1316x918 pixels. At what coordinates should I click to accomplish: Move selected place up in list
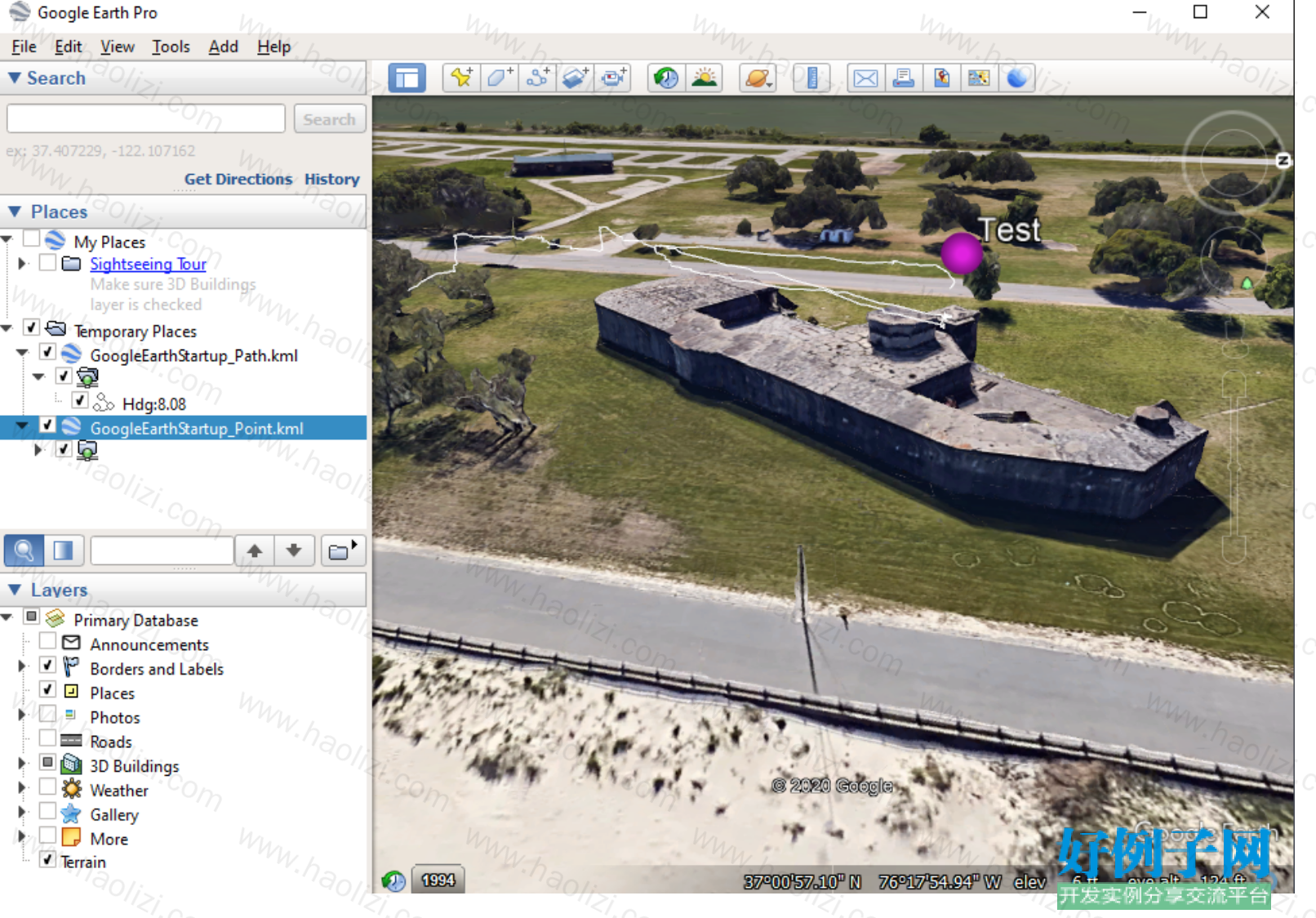click(255, 550)
